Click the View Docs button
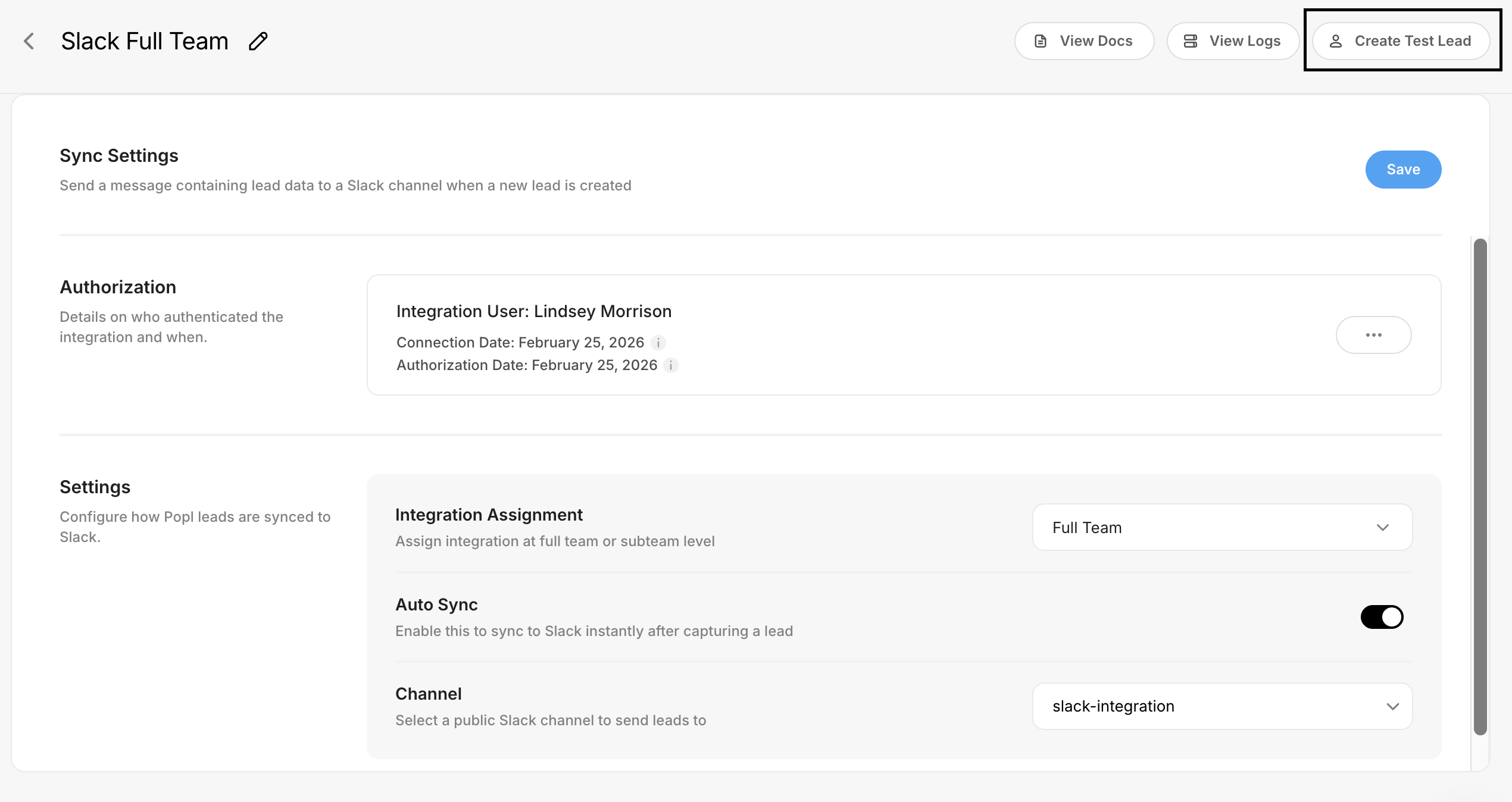 (x=1084, y=41)
